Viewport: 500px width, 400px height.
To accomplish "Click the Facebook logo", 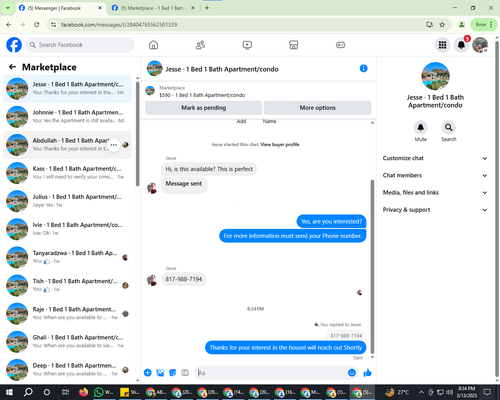I will (x=14, y=45).
